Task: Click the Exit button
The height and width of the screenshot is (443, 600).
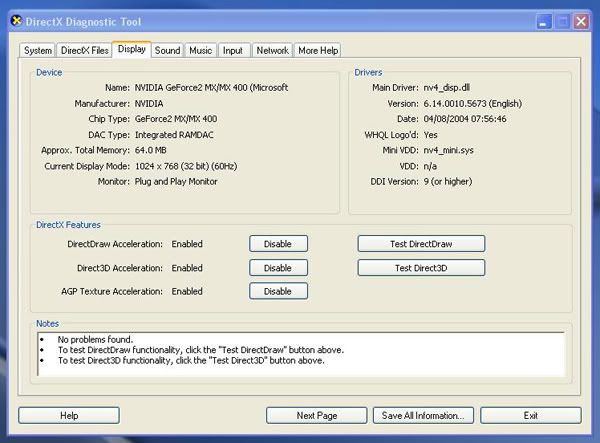Action: point(531,415)
